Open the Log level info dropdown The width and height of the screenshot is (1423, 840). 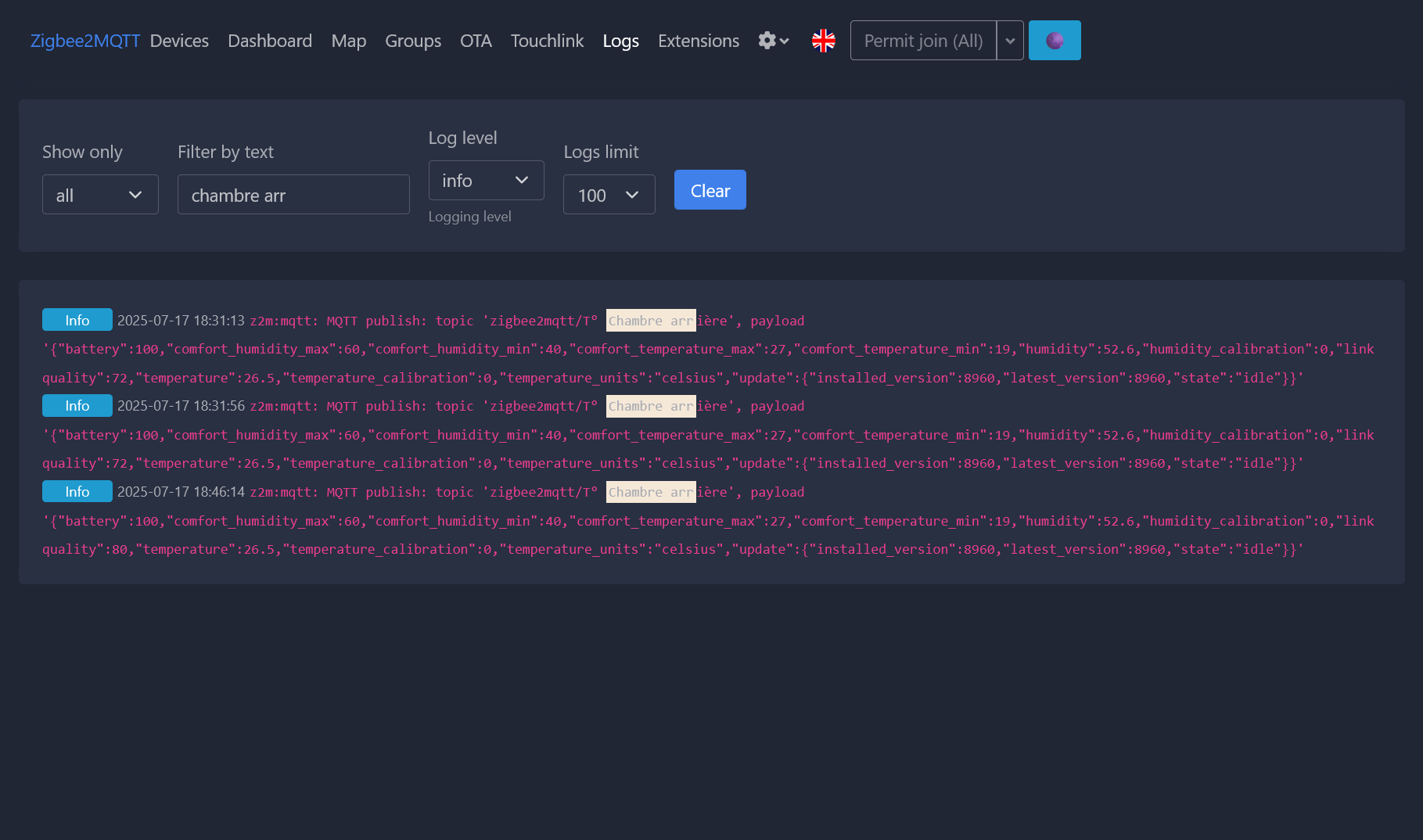pyautogui.click(x=486, y=181)
